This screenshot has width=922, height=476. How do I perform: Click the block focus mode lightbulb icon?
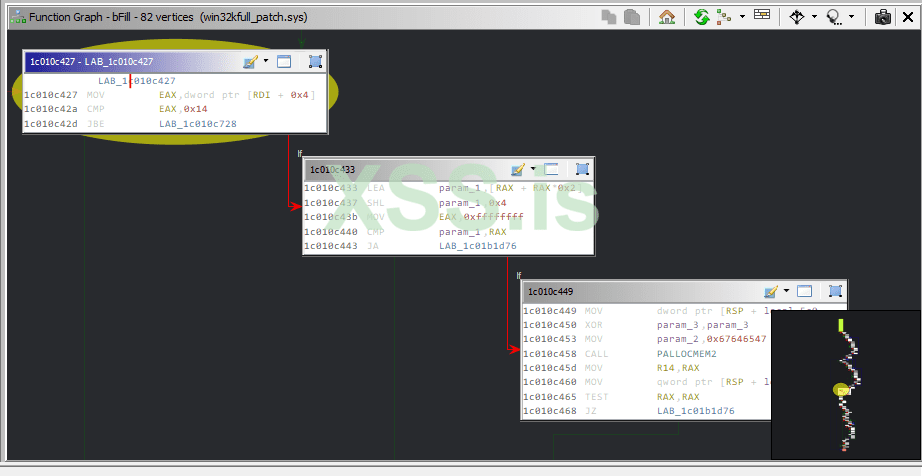(x=834, y=17)
